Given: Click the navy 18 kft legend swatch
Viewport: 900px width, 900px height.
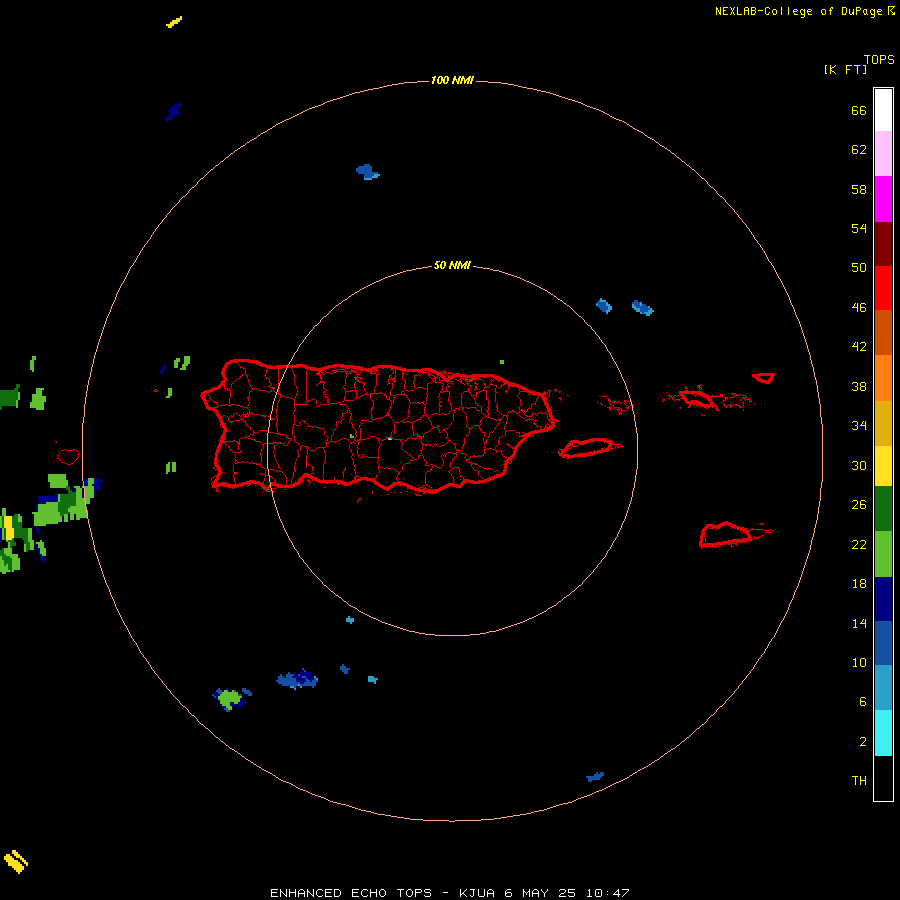Looking at the screenshot, I should [883, 599].
